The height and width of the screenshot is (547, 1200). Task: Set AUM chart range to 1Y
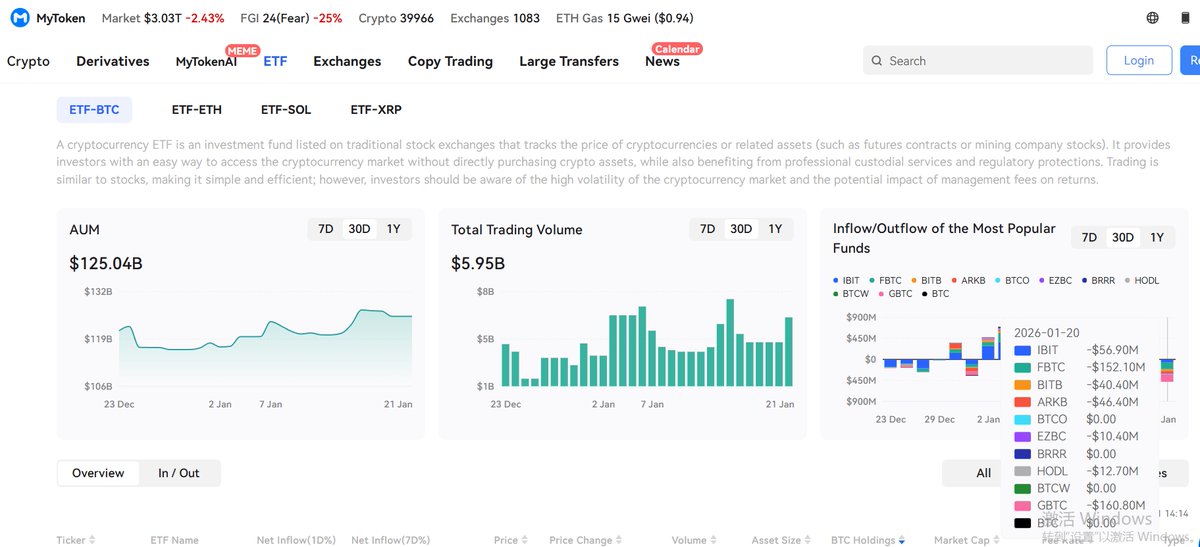(x=393, y=229)
